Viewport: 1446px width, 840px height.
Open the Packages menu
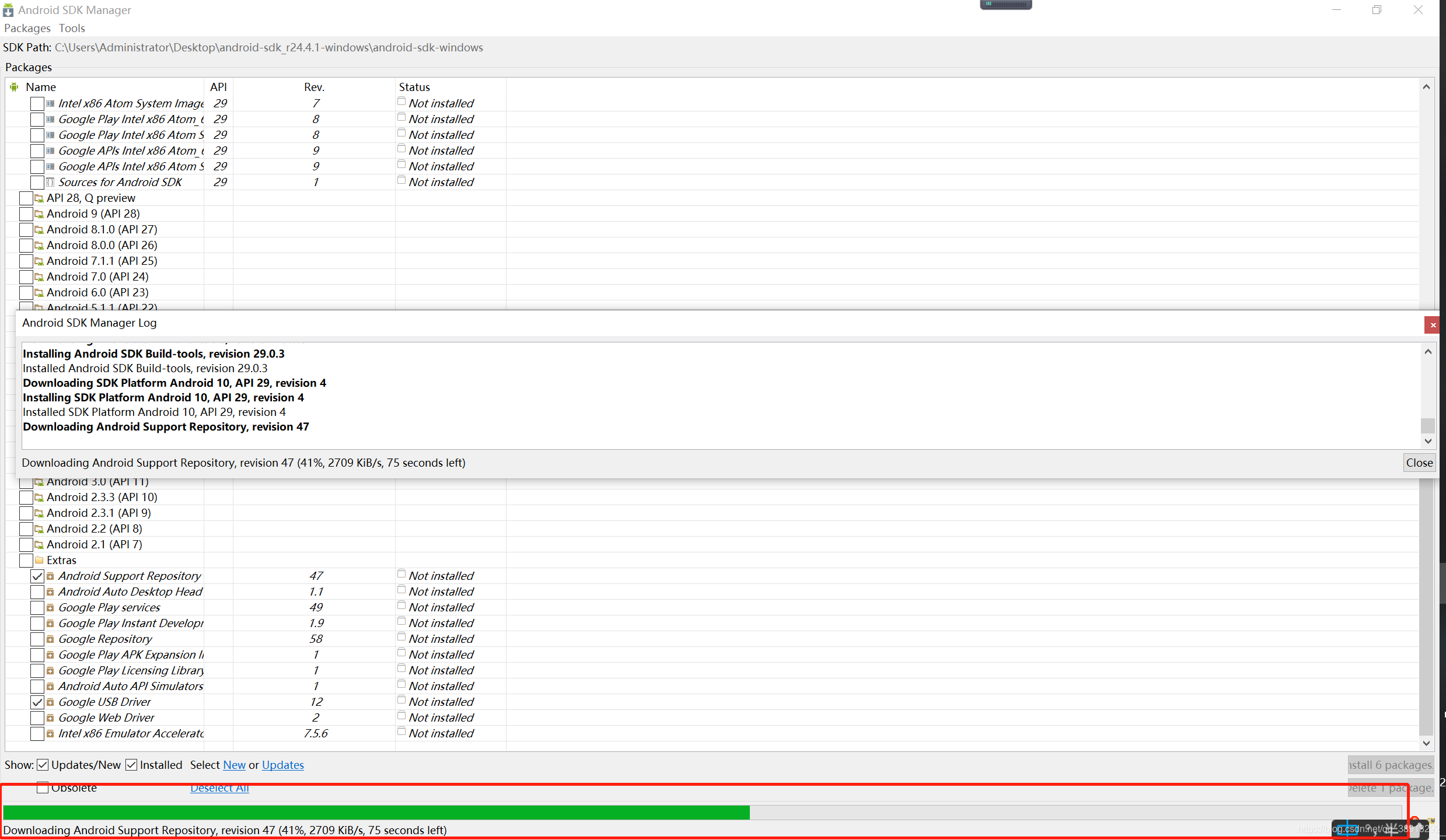[27, 28]
